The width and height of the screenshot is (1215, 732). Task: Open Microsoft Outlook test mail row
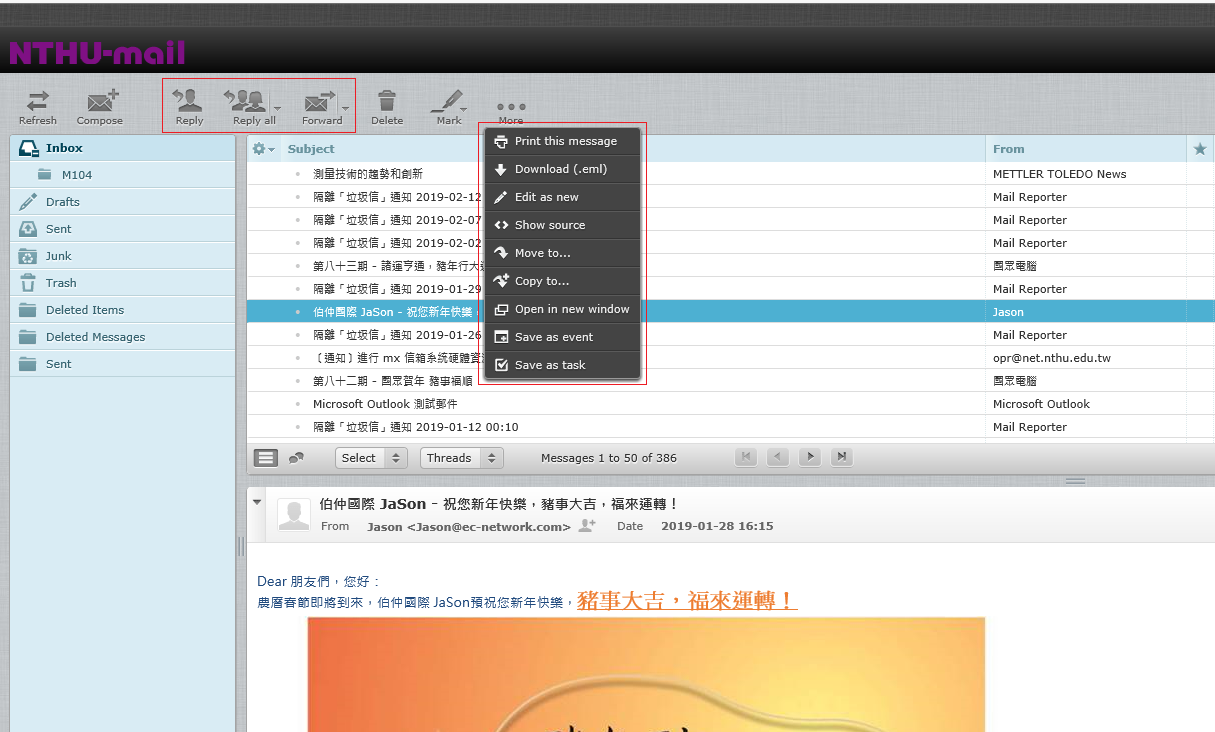tap(385, 404)
